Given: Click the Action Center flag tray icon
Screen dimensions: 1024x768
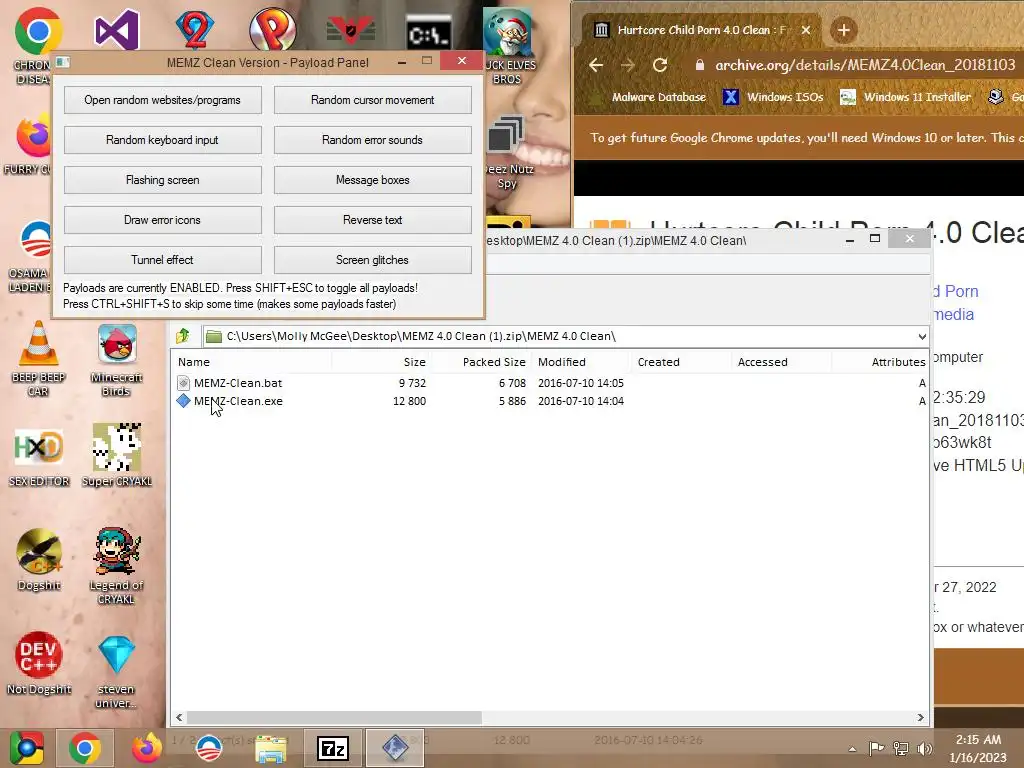Looking at the screenshot, I should click(876, 748).
